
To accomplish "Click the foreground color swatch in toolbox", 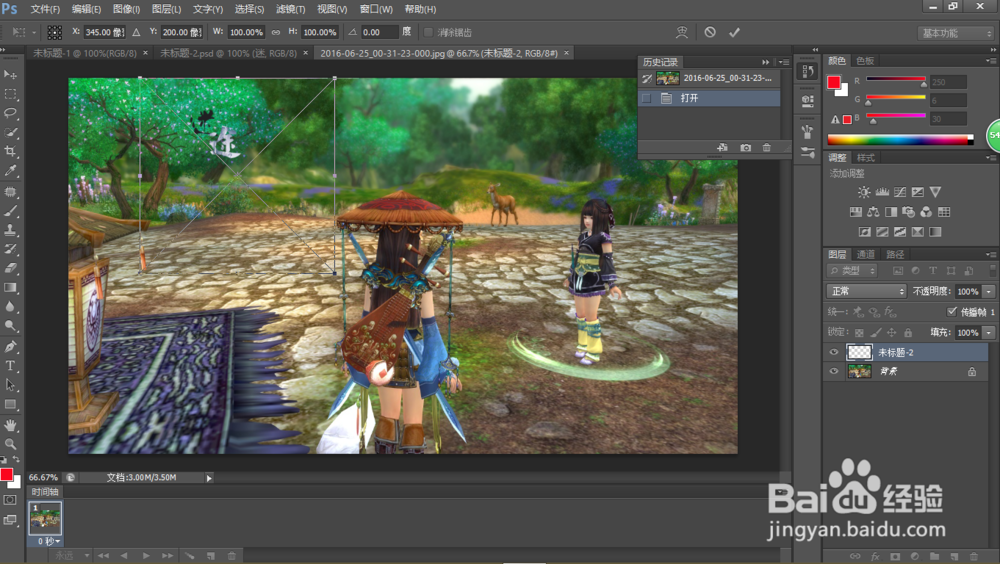I will [x=6, y=474].
